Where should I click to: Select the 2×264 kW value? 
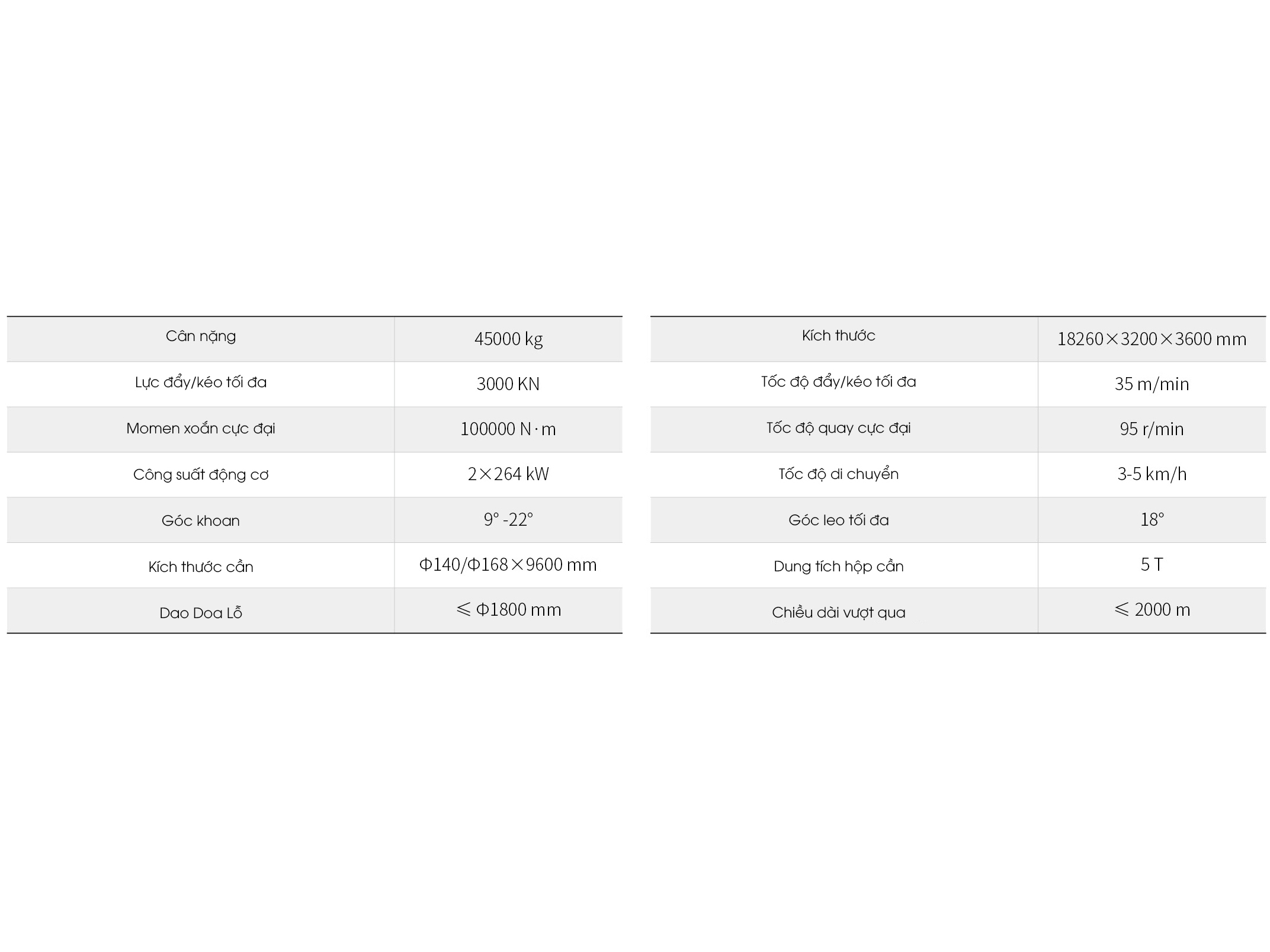pos(508,474)
